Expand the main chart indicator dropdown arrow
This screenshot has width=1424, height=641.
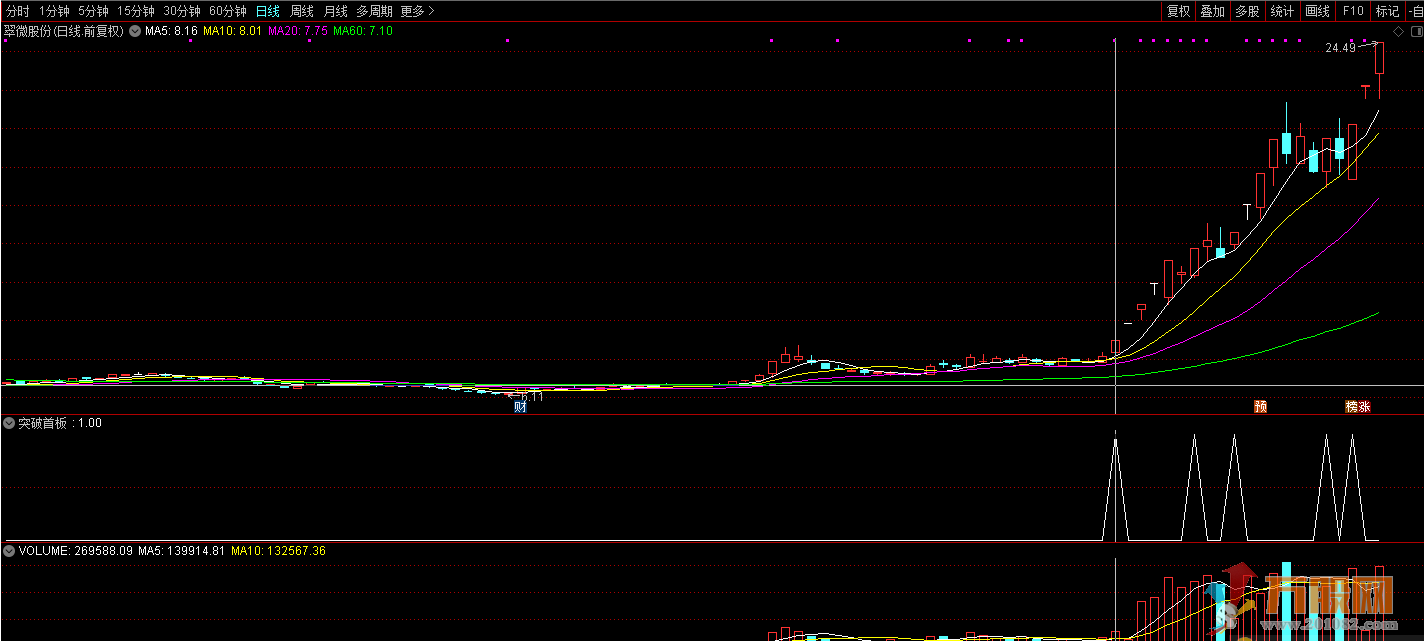point(135,31)
